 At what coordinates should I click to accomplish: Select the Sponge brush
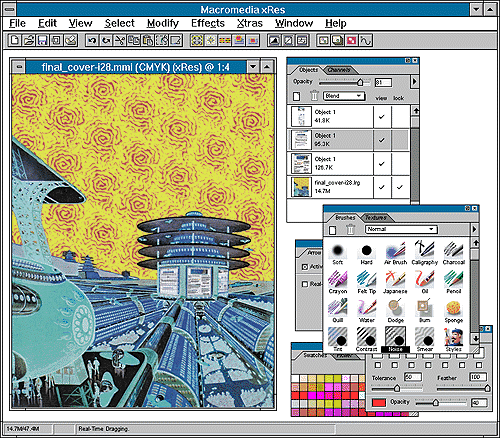[453, 311]
